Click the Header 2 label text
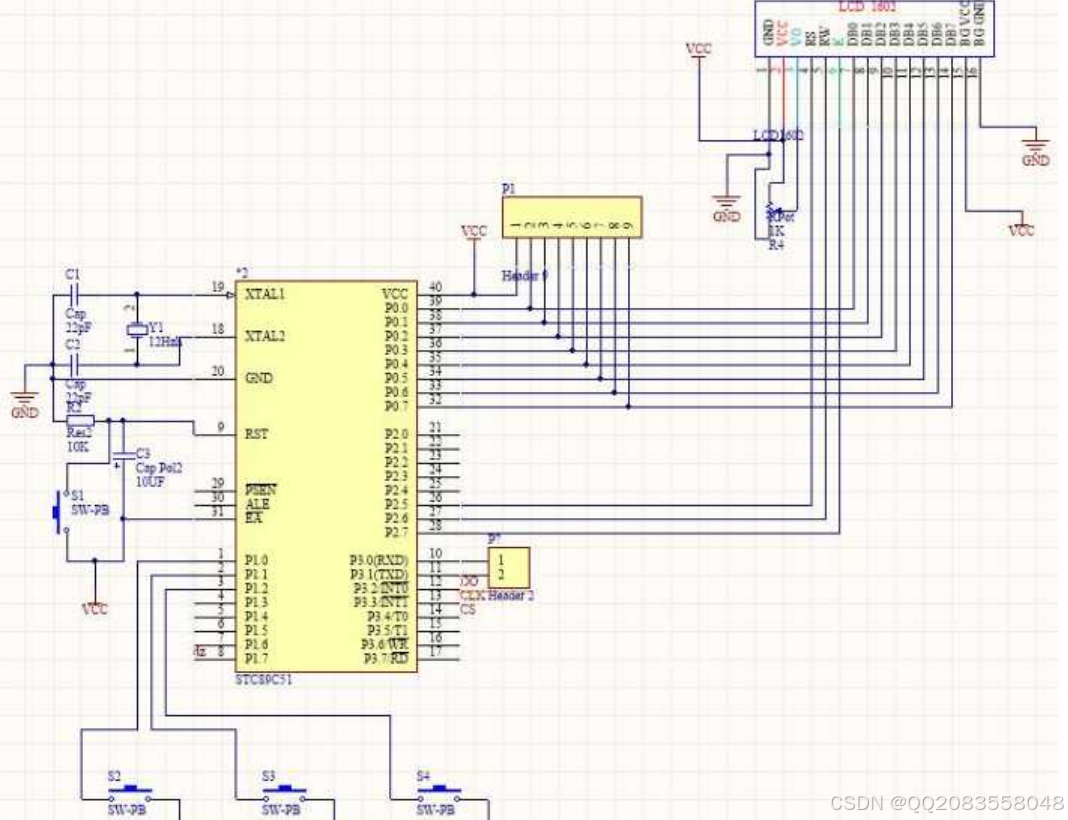1068x820 pixels. tap(511, 595)
